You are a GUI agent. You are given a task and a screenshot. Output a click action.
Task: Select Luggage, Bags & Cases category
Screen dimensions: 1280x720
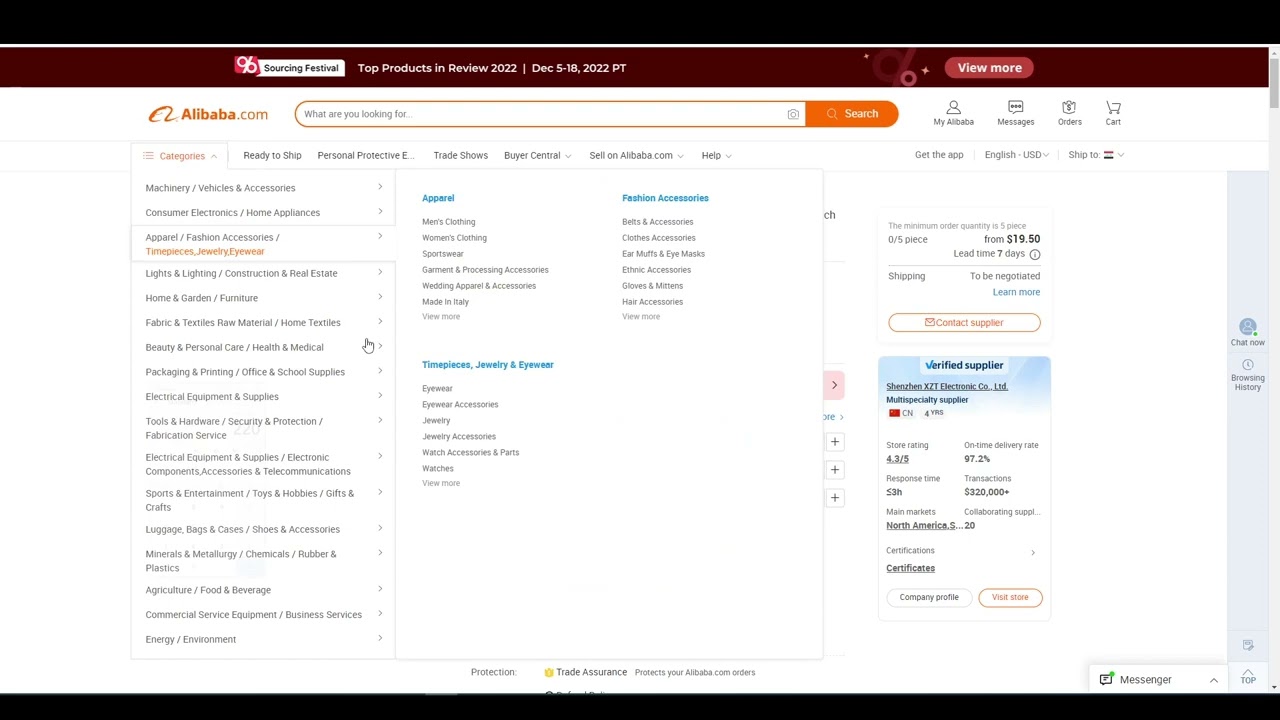(264, 529)
